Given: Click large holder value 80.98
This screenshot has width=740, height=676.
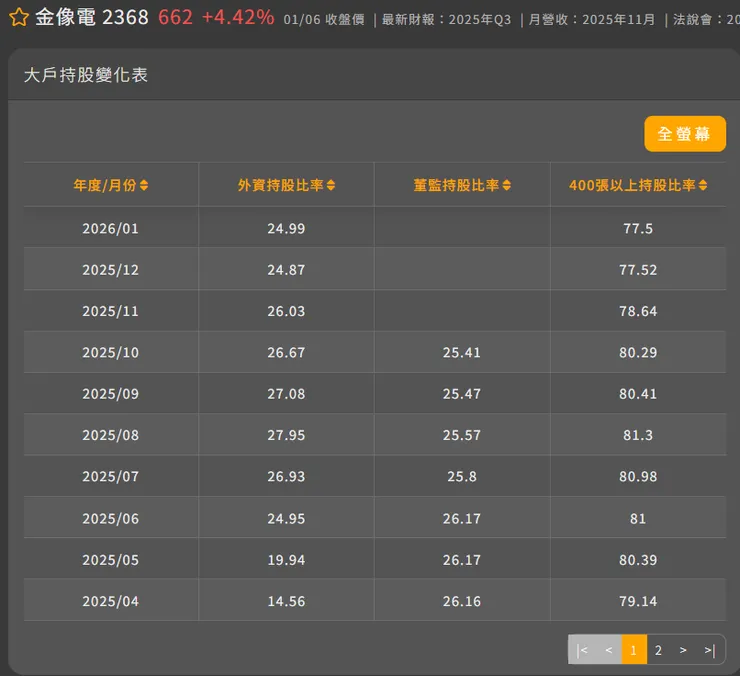Looking at the screenshot, I should point(638,477).
